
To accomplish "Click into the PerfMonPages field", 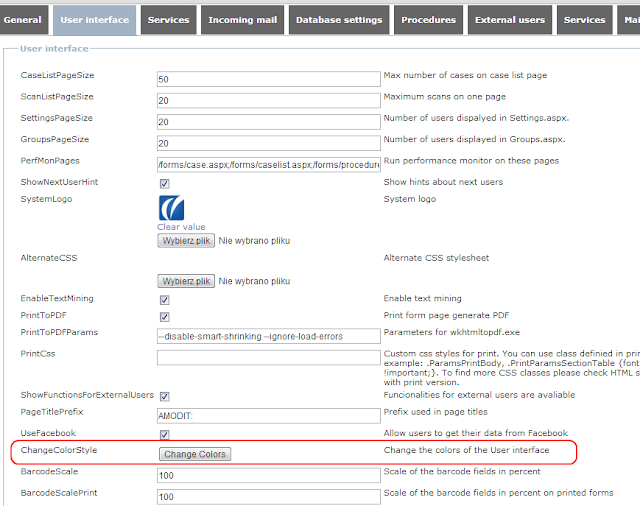I will pos(269,164).
